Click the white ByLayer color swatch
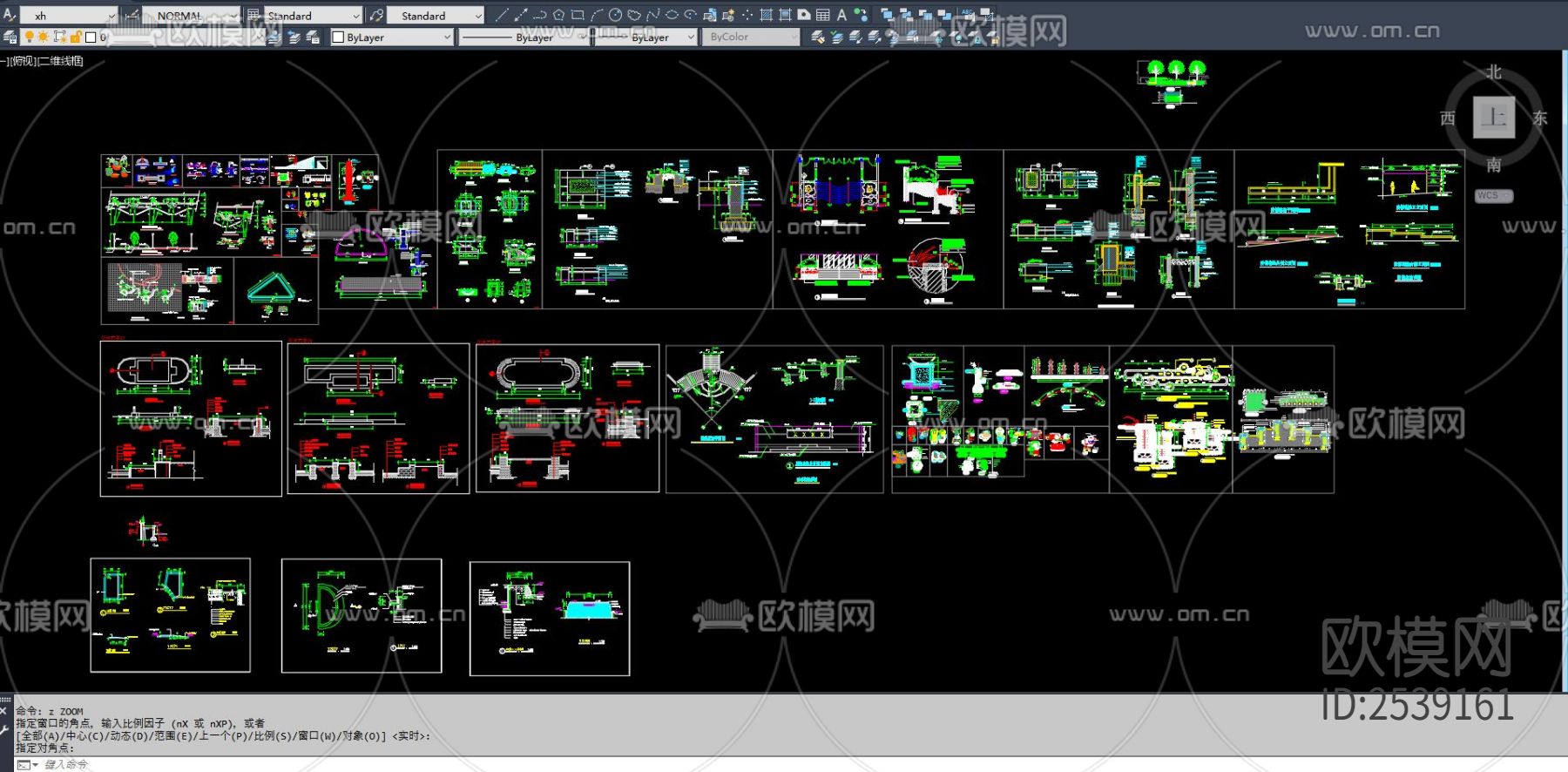The height and width of the screenshot is (772, 1568). (338, 37)
